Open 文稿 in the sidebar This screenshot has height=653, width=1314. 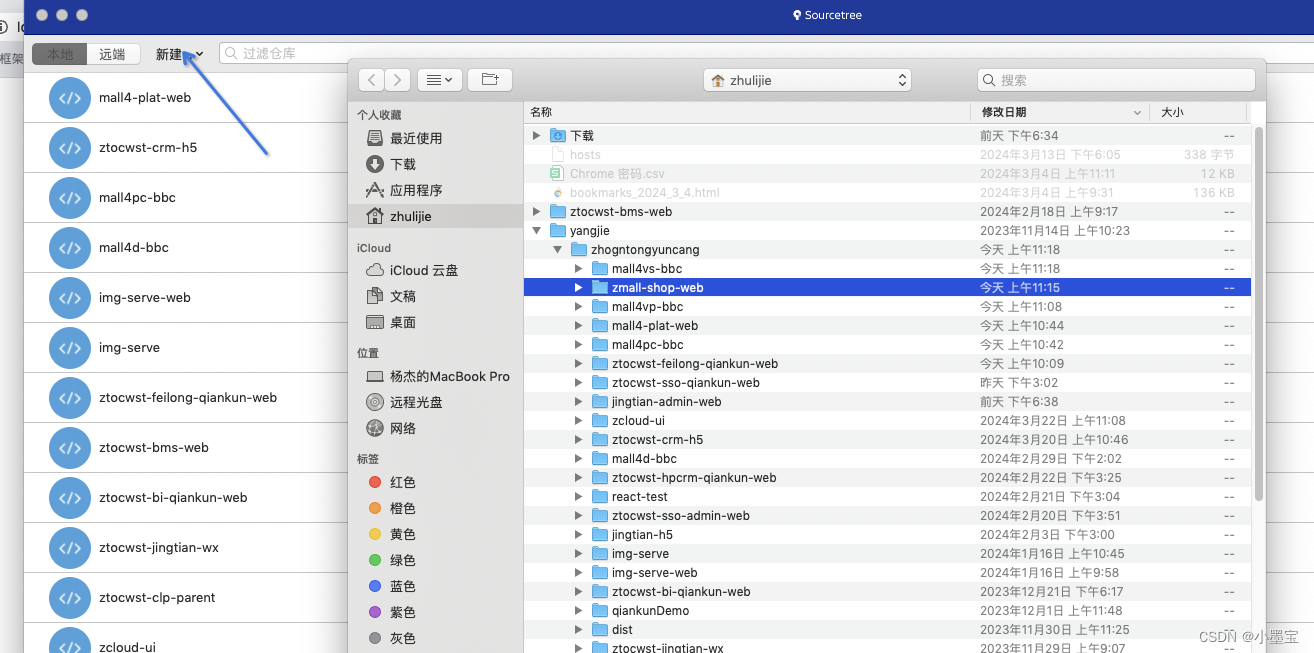coord(404,296)
